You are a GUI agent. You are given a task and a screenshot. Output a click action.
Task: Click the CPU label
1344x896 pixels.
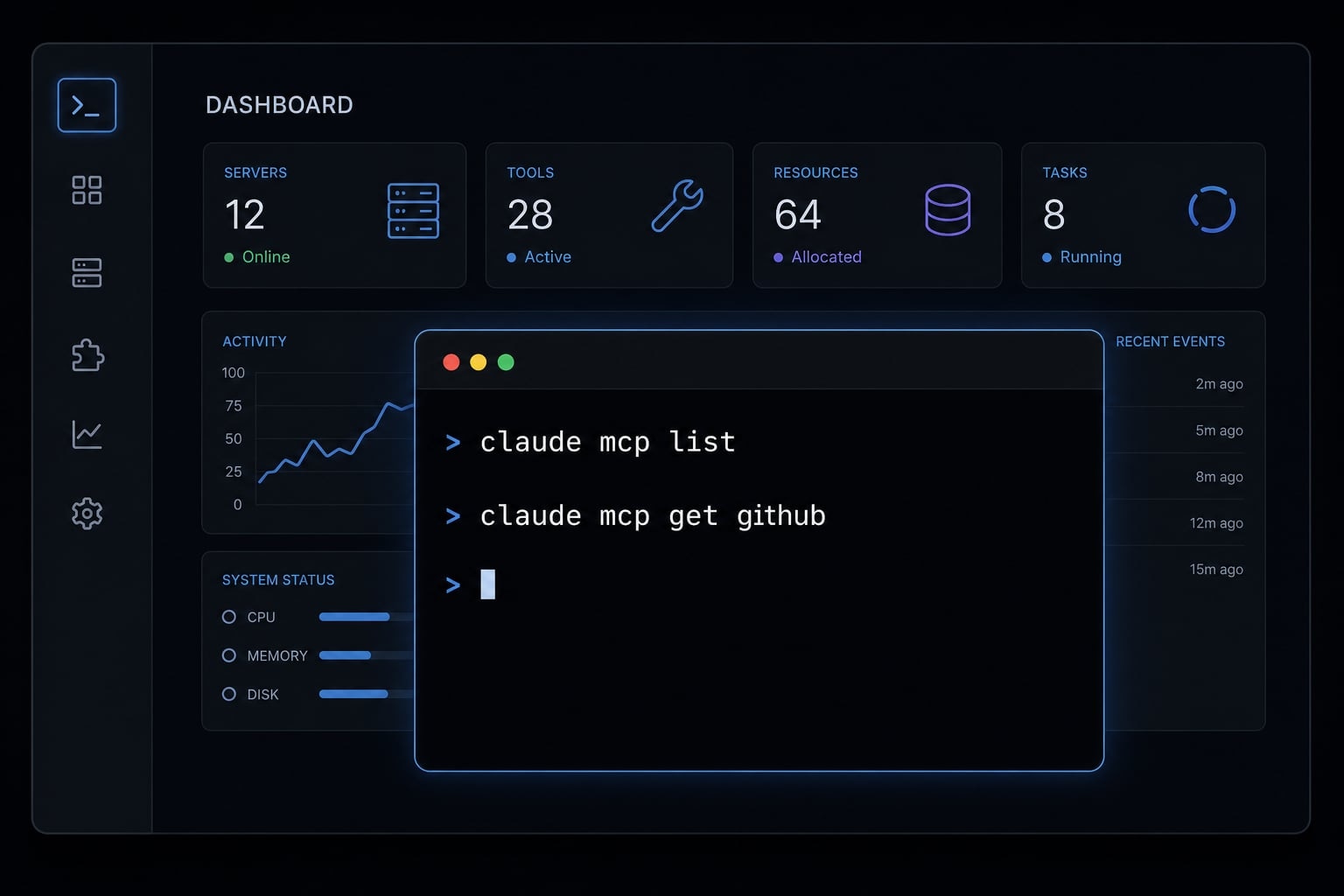(261, 617)
